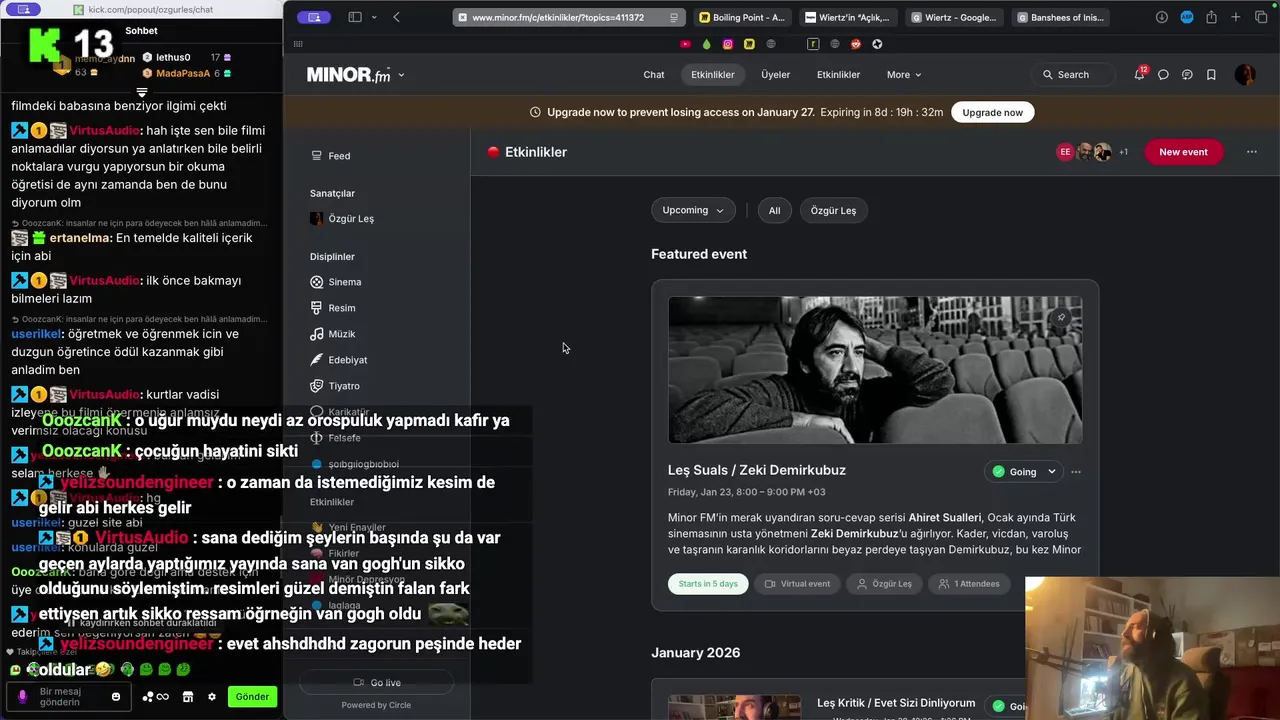The width and height of the screenshot is (1280, 720).
Task: Select the highlighted Etkinlikler nav tab
Action: pyautogui.click(x=713, y=75)
